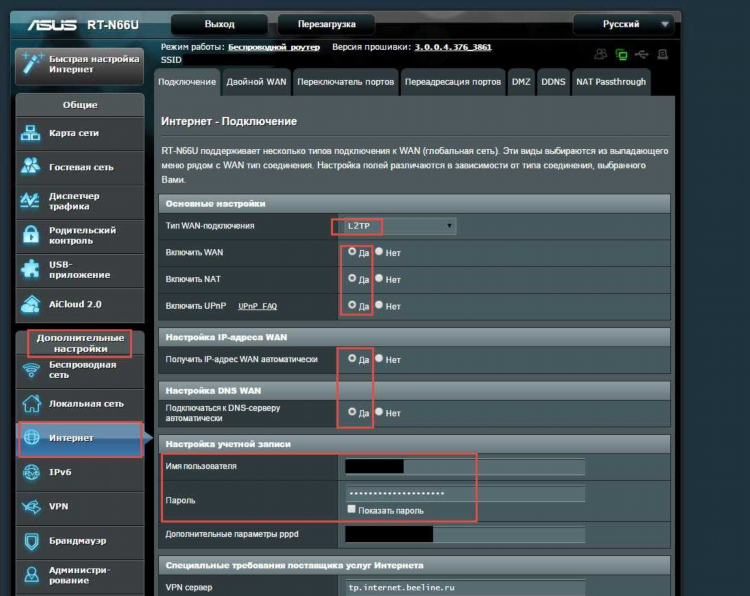
Task: Select Да for automatic WAN IP address
Action: pyautogui.click(x=352, y=359)
